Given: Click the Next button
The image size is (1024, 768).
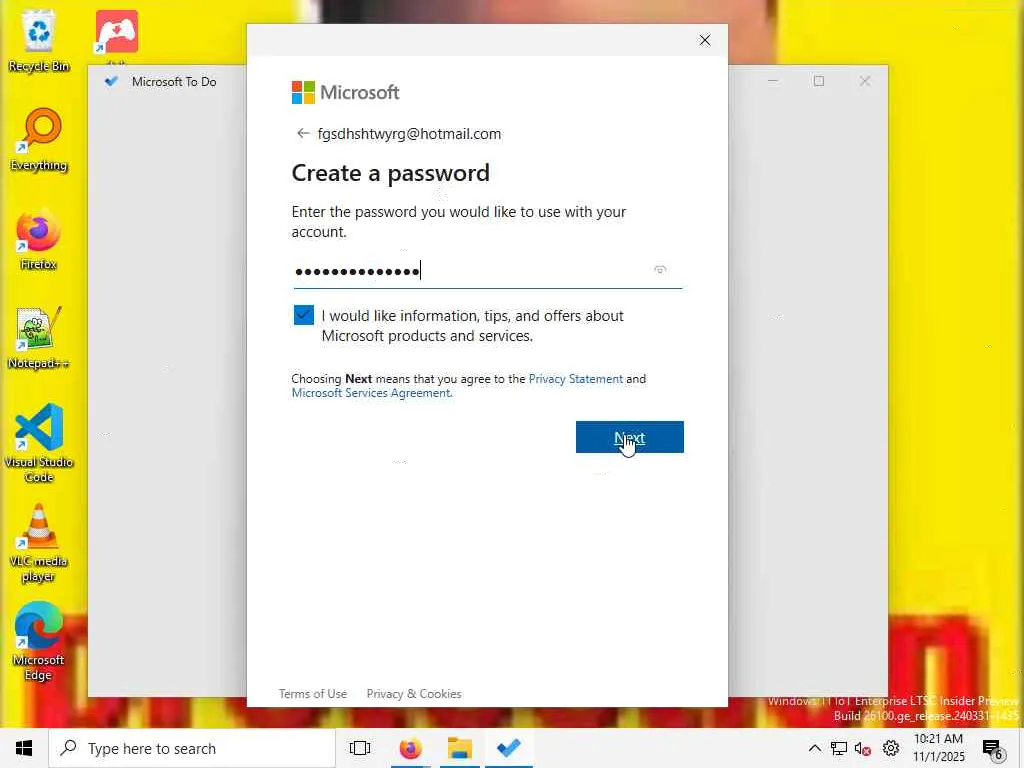Looking at the screenshot, I should [630, 437].
